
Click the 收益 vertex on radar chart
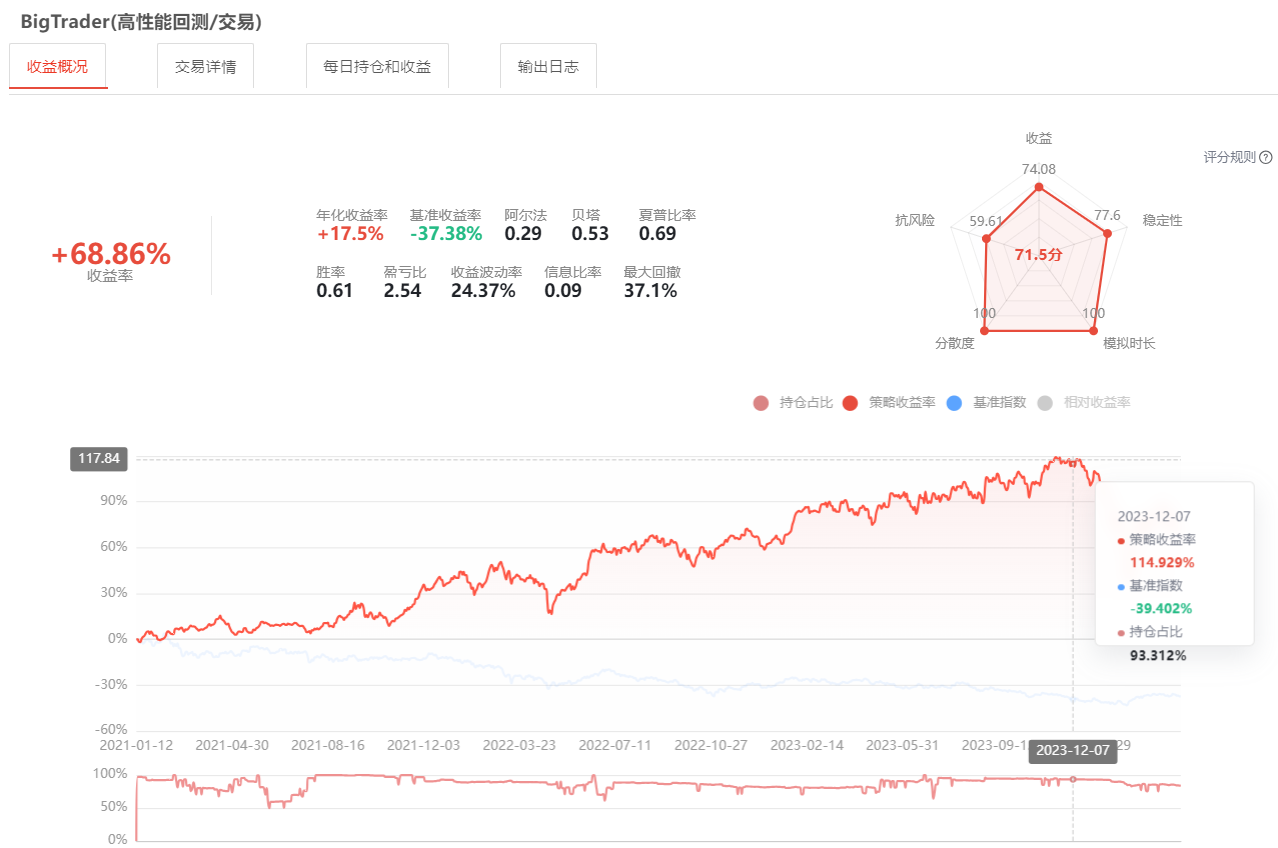pyautogui.click(x=1039, y=187)
